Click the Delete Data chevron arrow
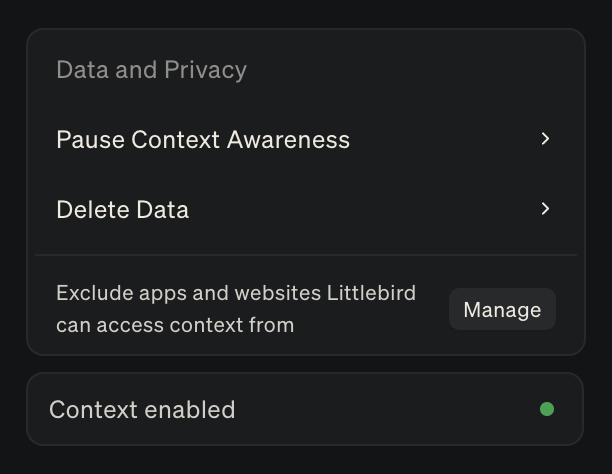This screenshot has width=612, height=474. coord(545,209)
